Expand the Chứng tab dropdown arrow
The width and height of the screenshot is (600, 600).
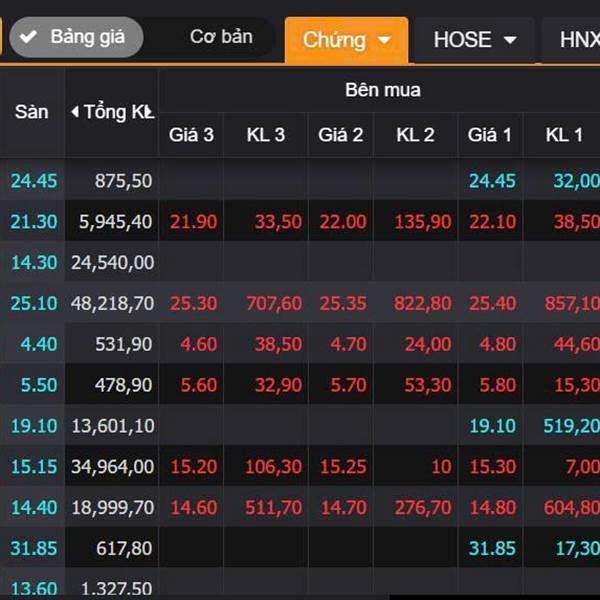[x=385, y=41]
